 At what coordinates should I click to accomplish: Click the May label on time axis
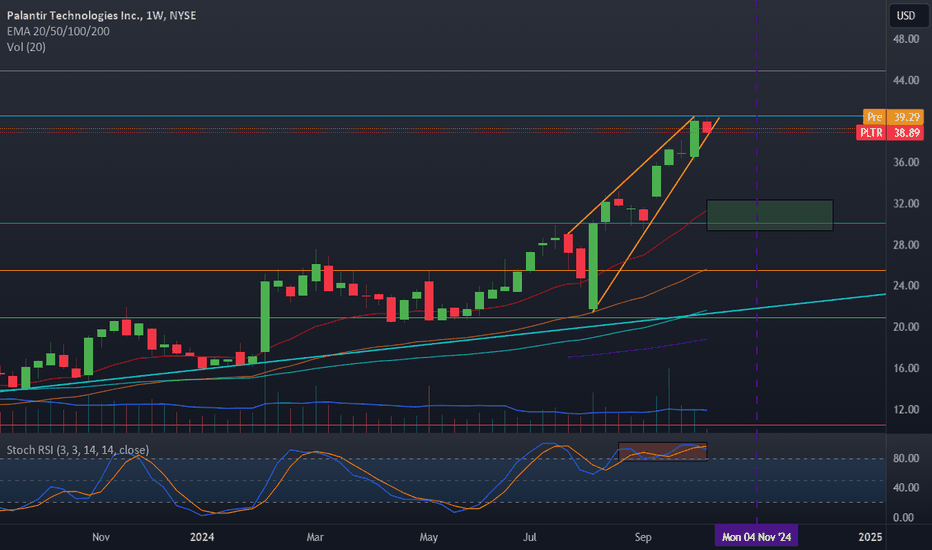429,537
